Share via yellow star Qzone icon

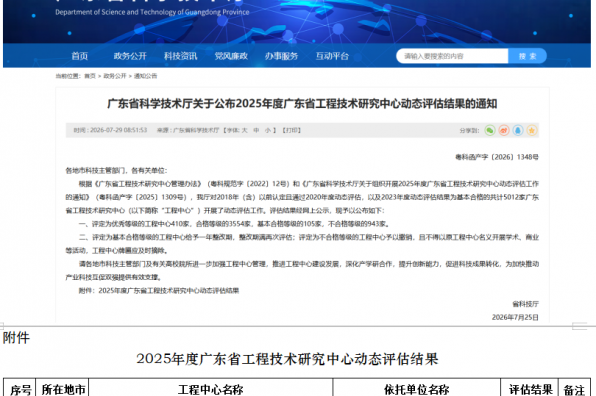(x=532, y=130)
